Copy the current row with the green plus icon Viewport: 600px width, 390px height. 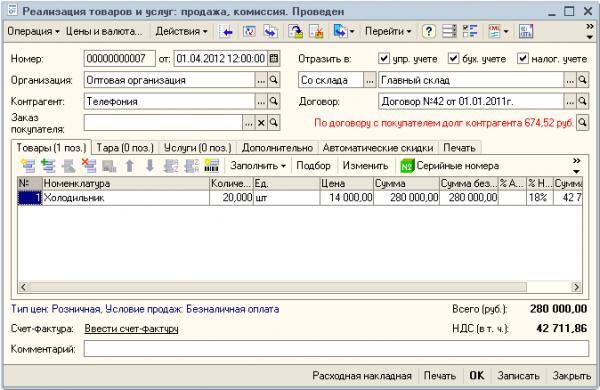[48, 166]
